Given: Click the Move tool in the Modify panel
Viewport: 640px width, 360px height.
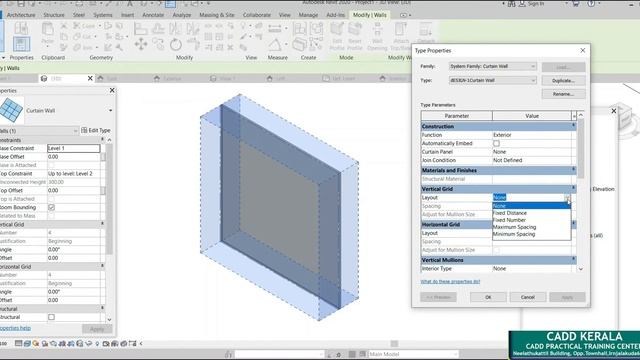Looking at the screenshot, I should [x=141, y=44].
